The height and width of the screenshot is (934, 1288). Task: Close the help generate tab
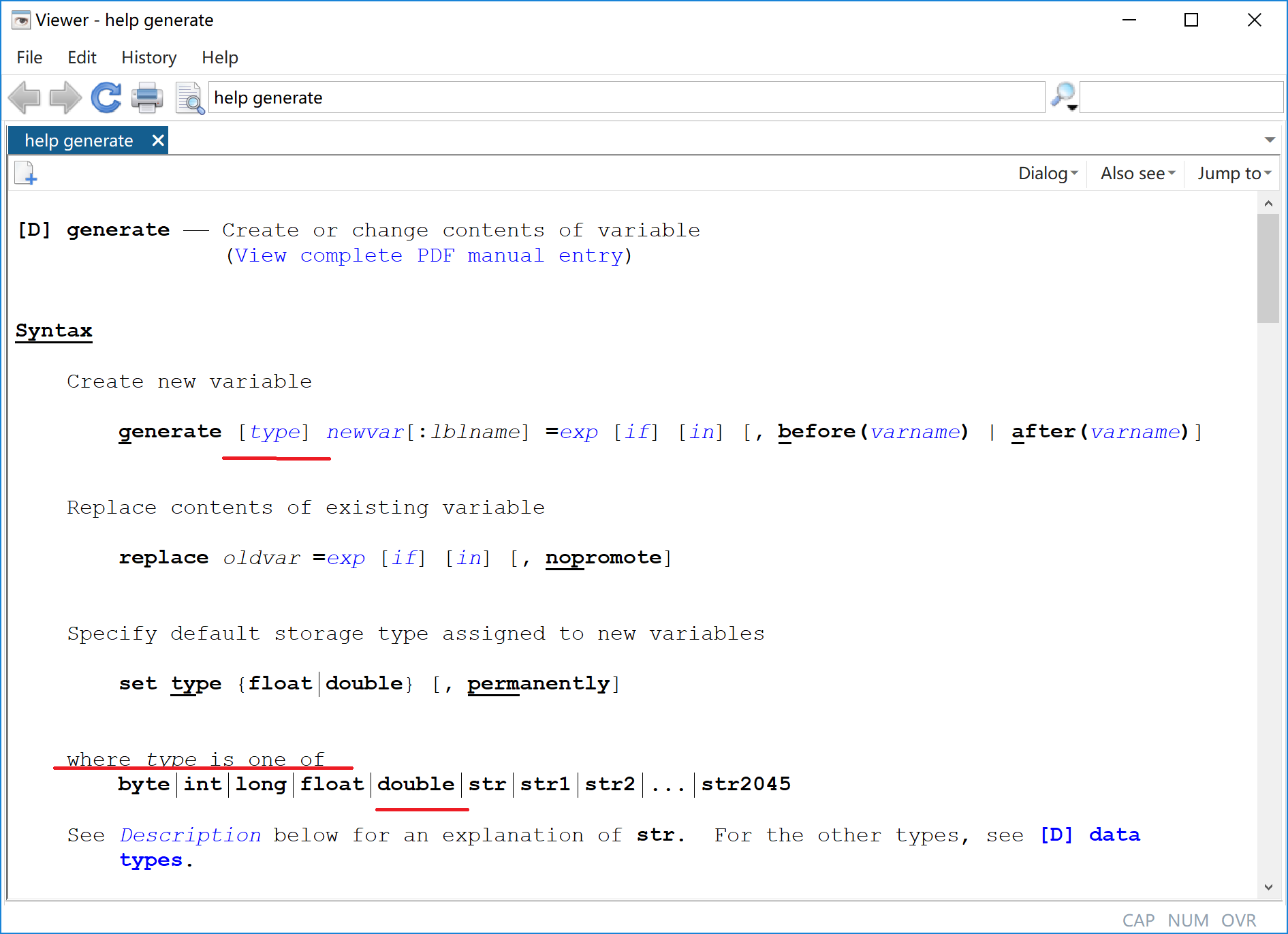pyautogui.click(x=158, y=140)
